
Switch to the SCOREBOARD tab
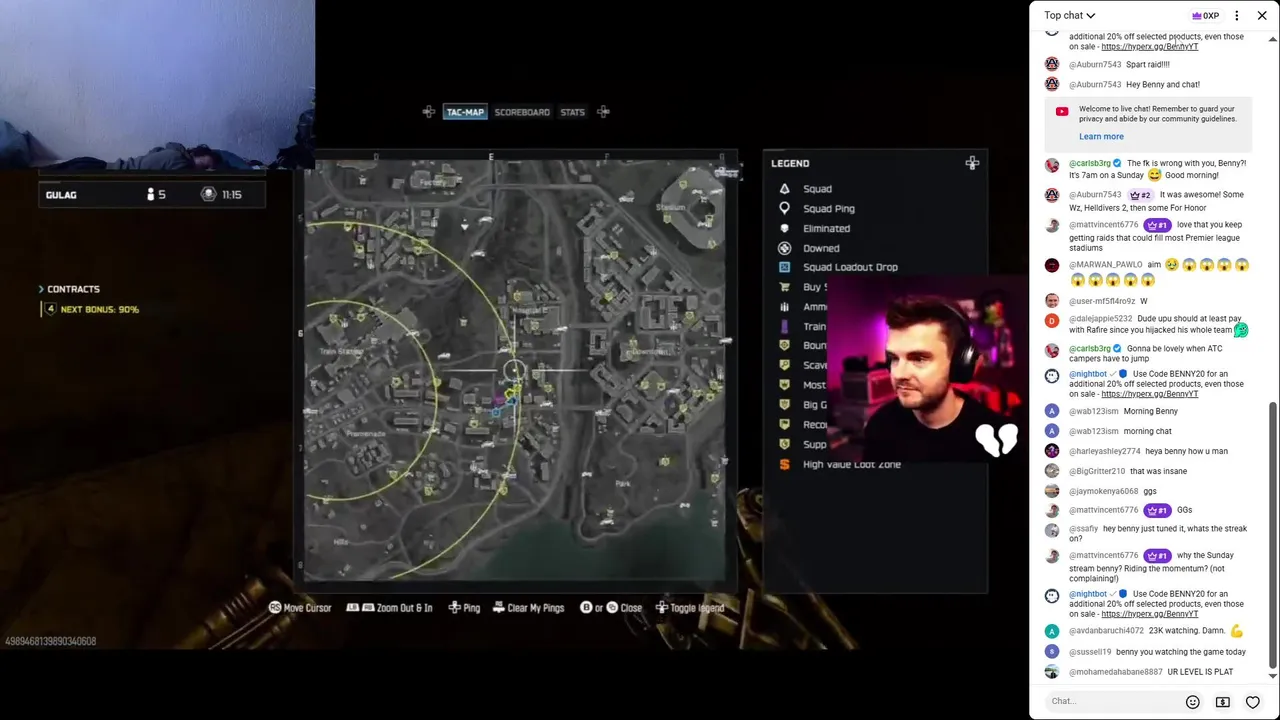(522, 112)
